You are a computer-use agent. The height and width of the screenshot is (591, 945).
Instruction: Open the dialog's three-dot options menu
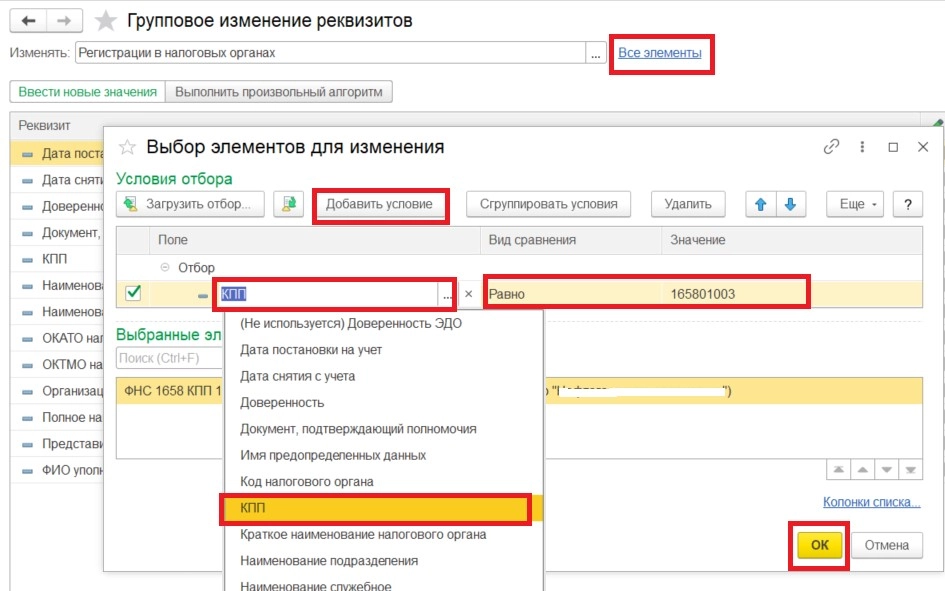862,146
